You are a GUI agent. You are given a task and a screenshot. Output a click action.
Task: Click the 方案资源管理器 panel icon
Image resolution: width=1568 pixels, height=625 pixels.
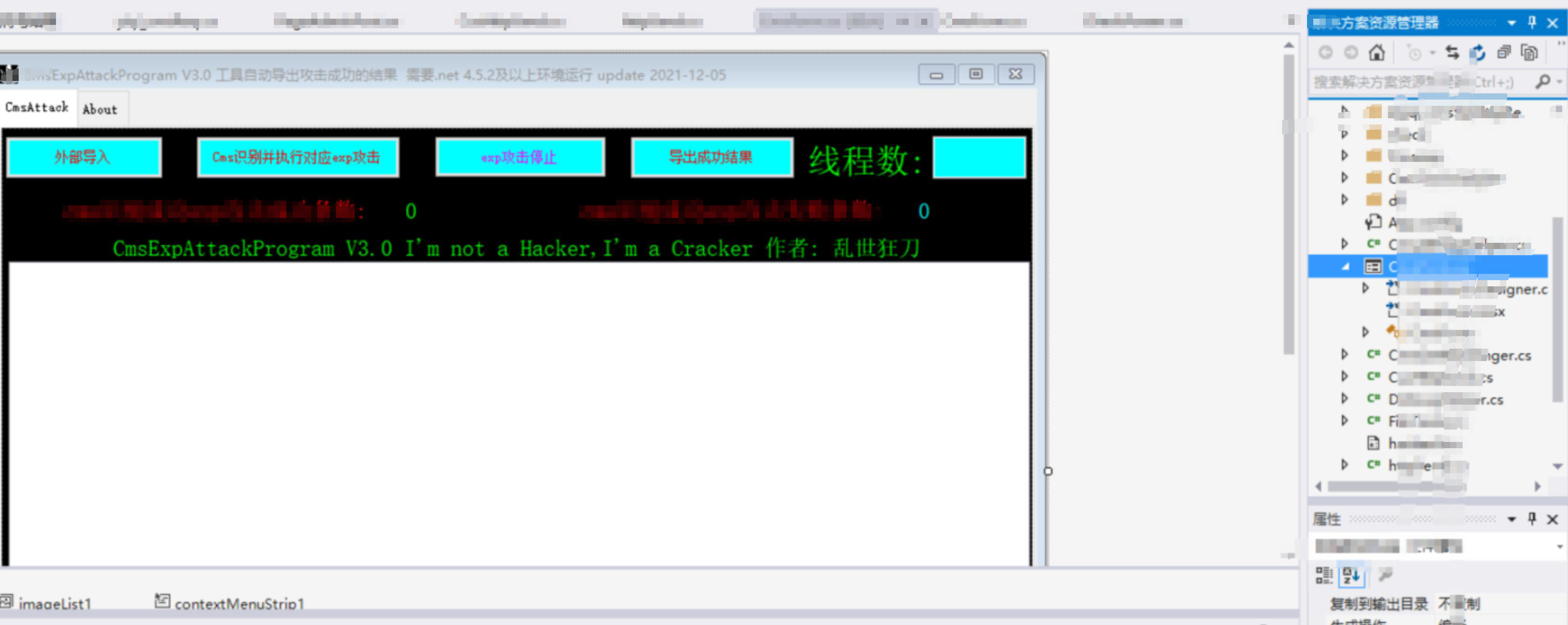[x=1316, y=18]
